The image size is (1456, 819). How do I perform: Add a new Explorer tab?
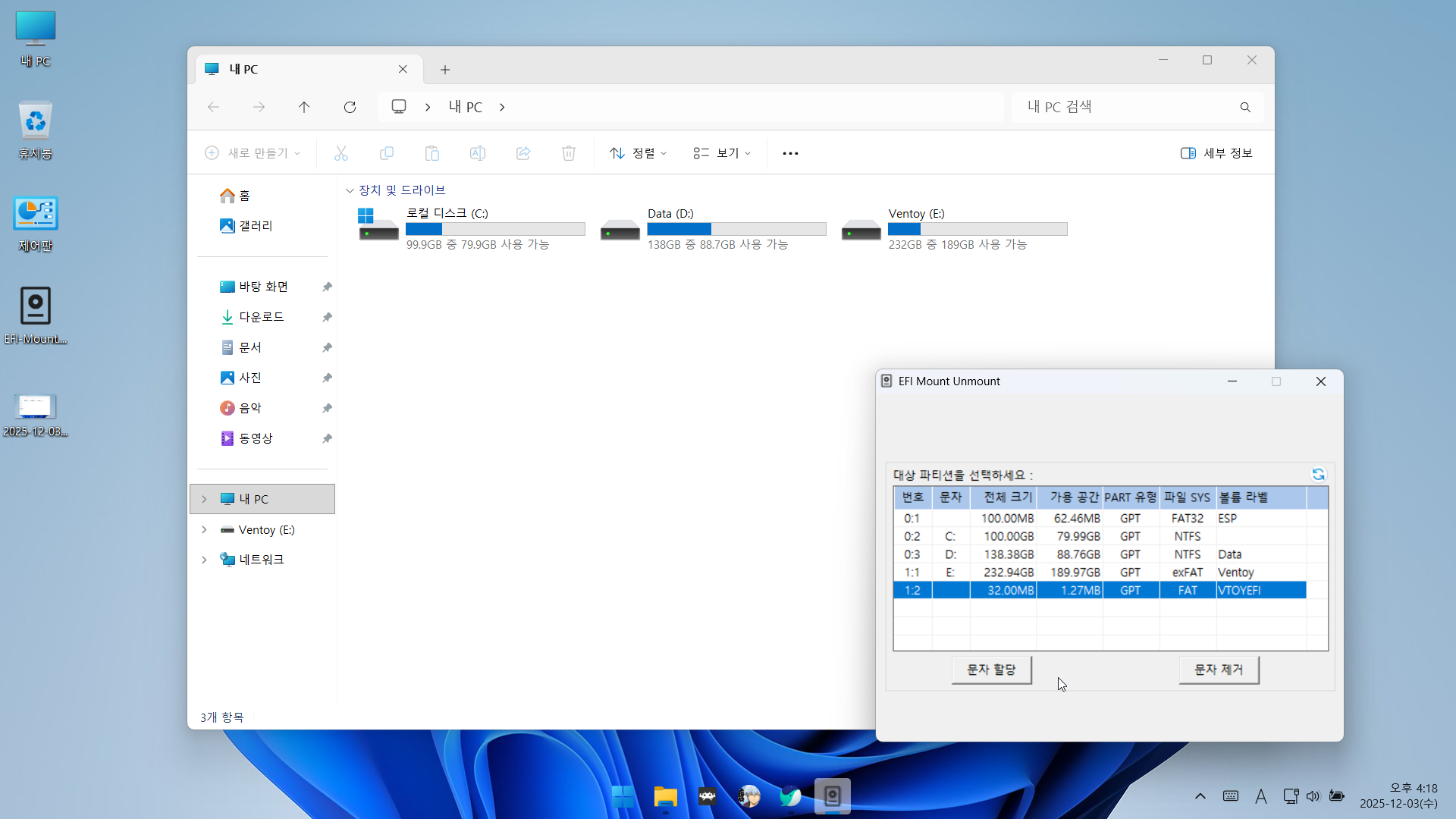tap(445, 70)
